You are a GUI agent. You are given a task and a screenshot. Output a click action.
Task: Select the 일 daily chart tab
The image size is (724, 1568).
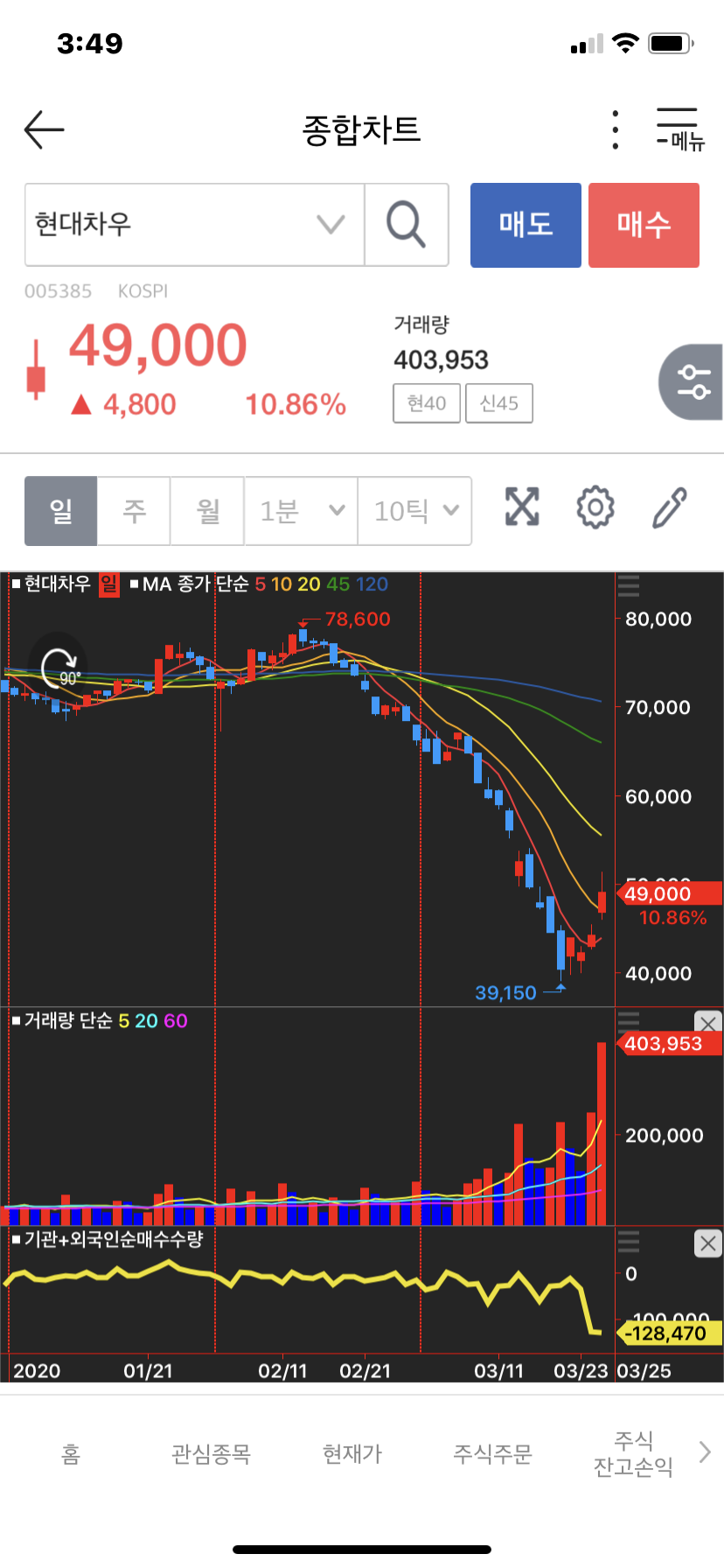click(x=60, y=510)
